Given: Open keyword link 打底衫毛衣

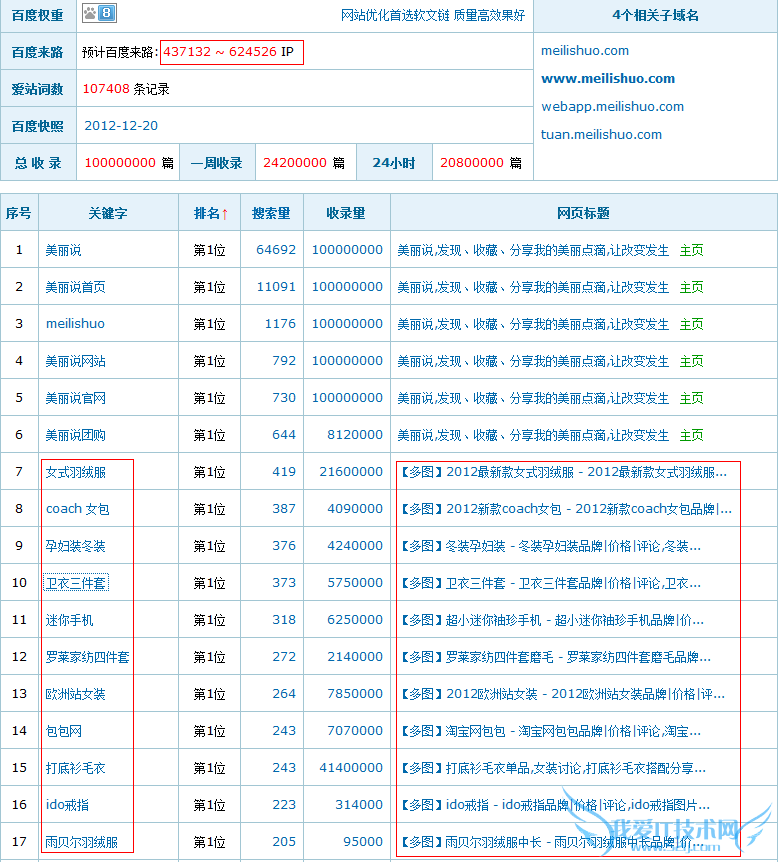Looking at the screenshot, I should click(x=75, y=768).
